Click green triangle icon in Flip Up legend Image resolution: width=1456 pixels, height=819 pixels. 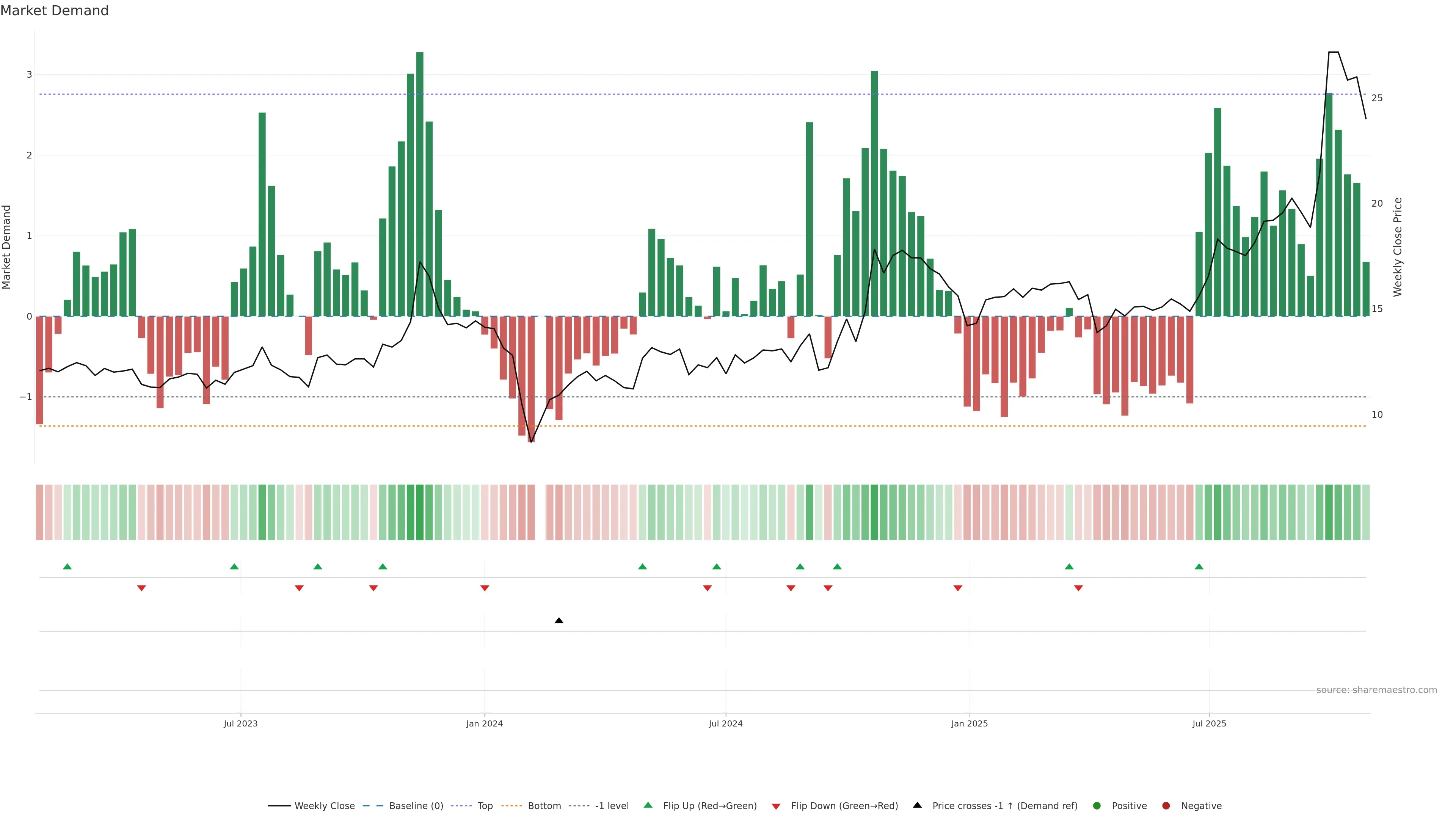click(648, 805)
